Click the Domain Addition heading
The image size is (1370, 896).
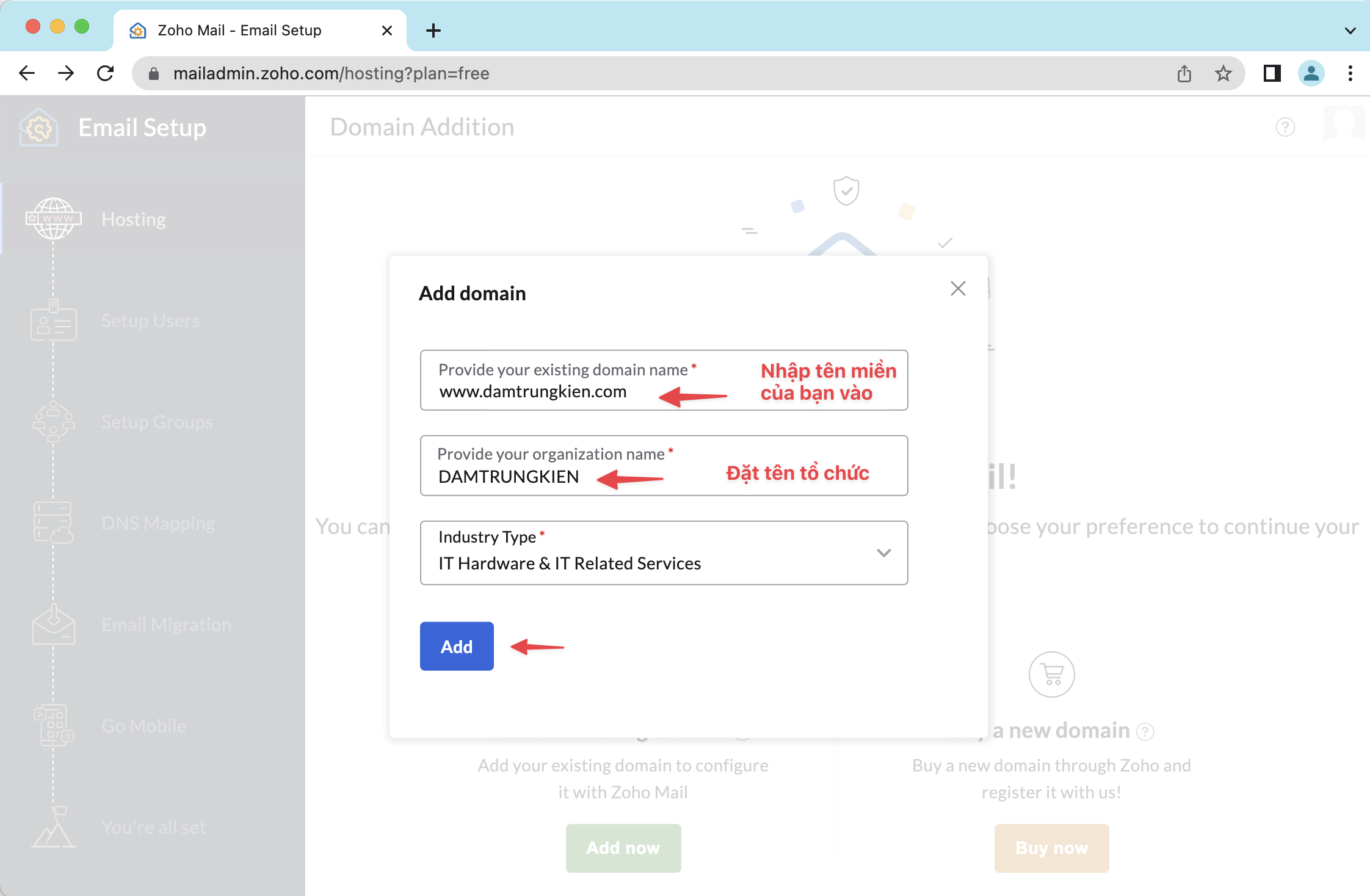point(422,127)
